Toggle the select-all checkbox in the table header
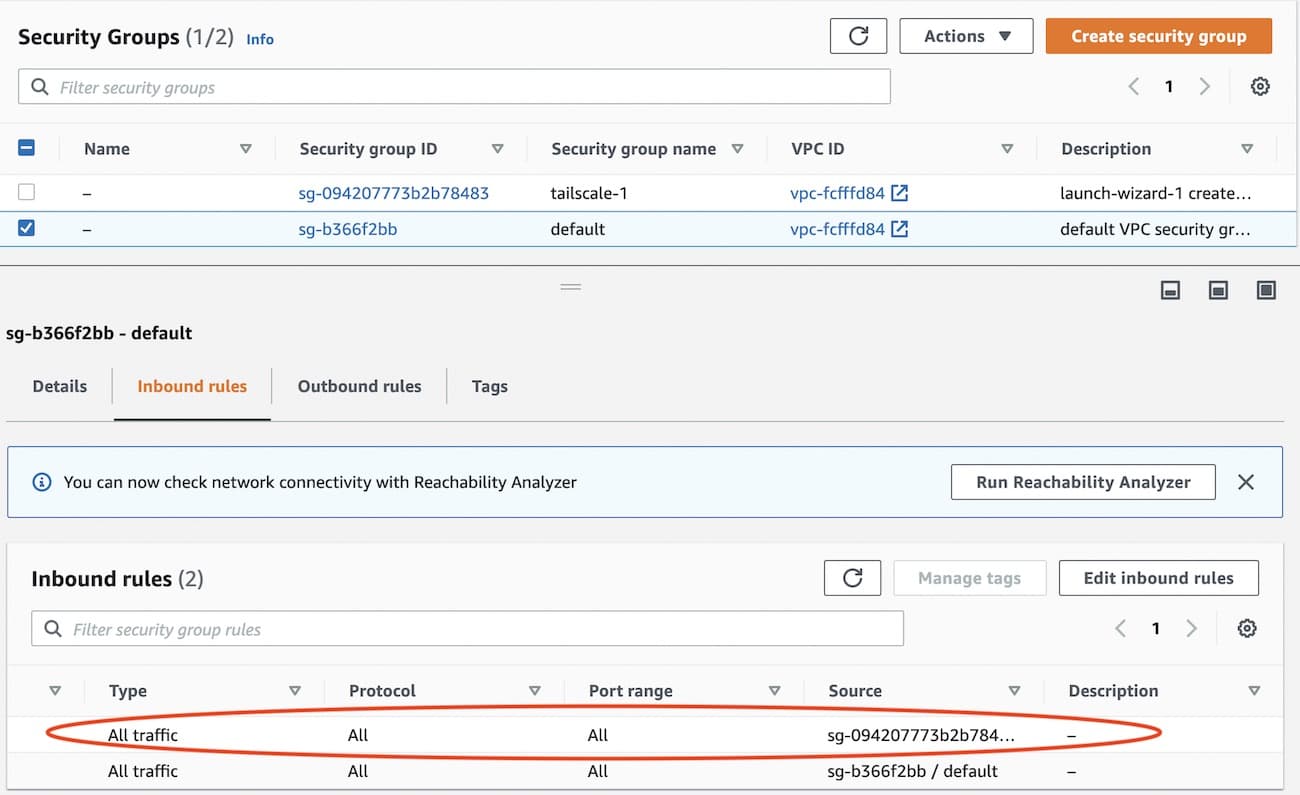Image resolution: width=1300 pixels, height=795 pixels. pyautogui.click(x=27, y=148)
